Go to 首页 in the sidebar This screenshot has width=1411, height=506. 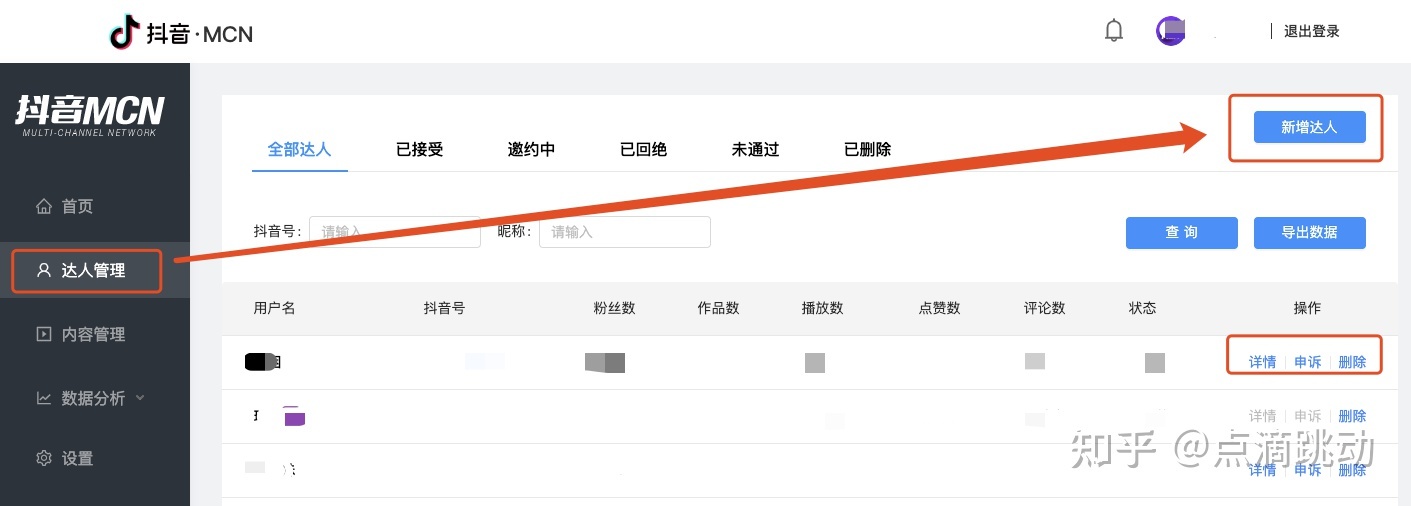pyautogui.click(x=77, y=206)
